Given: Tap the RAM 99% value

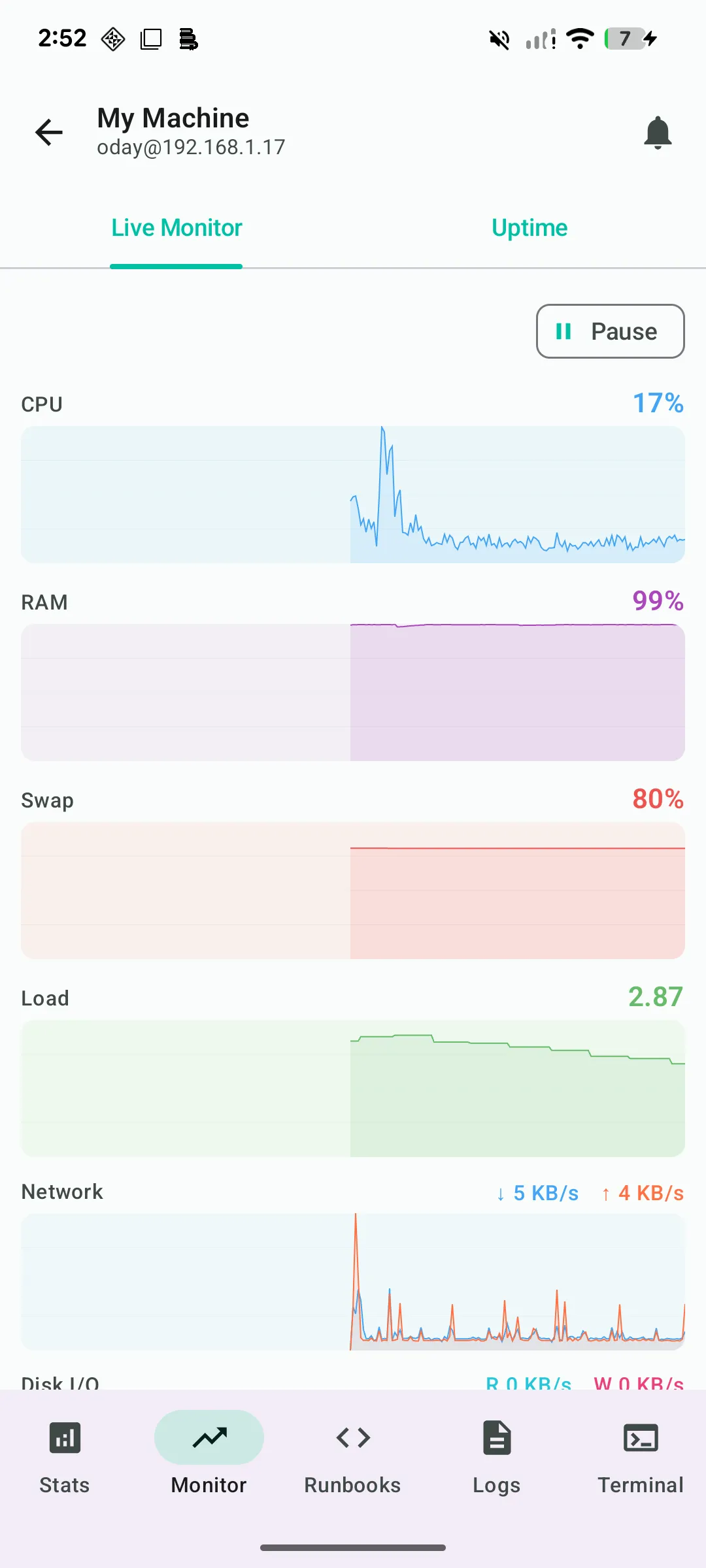Looking at the screenshot, I should (657, 601).
